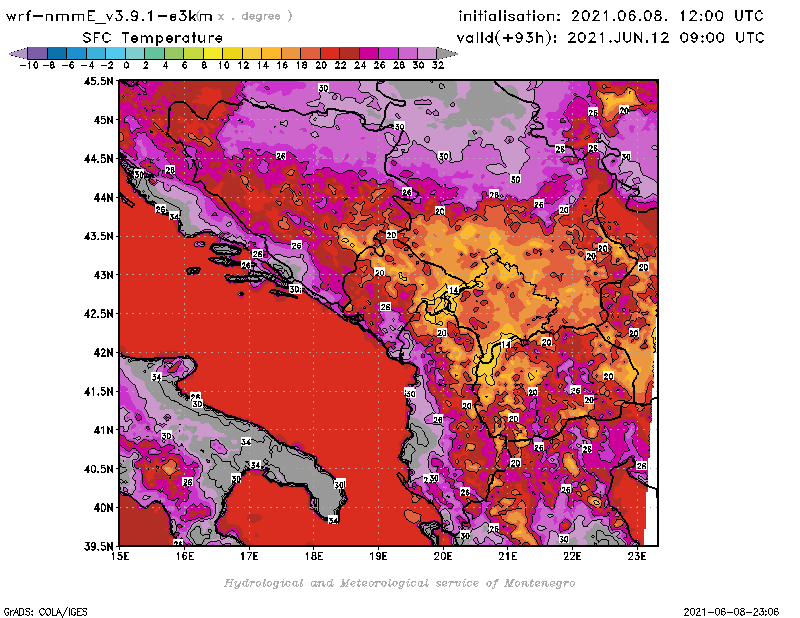Viewport: 800px width, 618px height.
Task: Click the 41.5N latitude label
Action: click(98, 391)
